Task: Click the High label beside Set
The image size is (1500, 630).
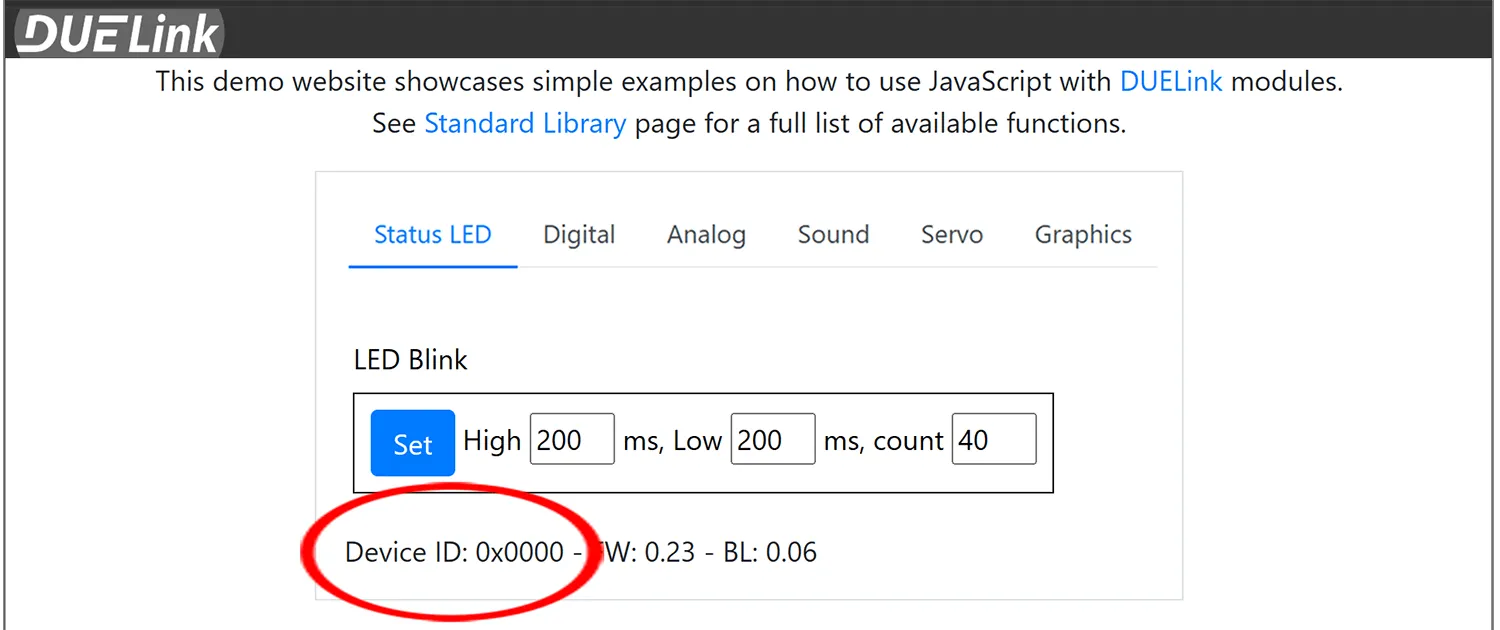Action: 492,441
